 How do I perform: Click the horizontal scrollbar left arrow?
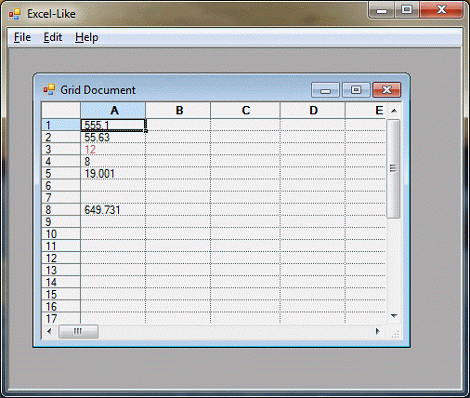pos(49,331)
